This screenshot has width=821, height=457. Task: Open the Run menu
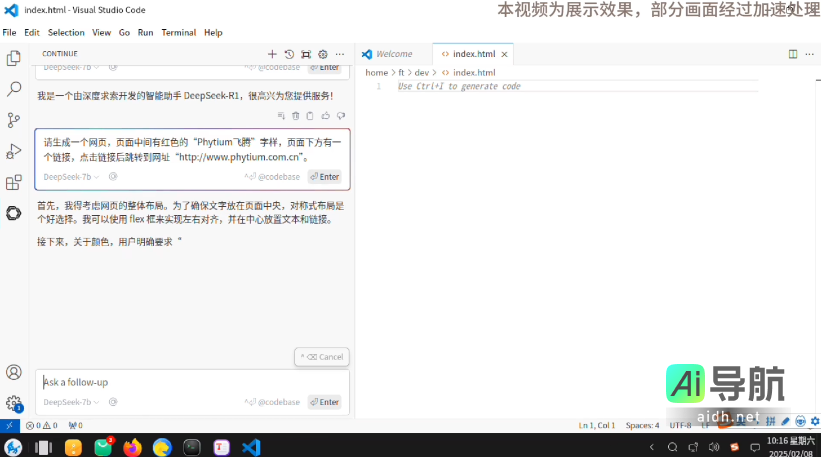146,32
